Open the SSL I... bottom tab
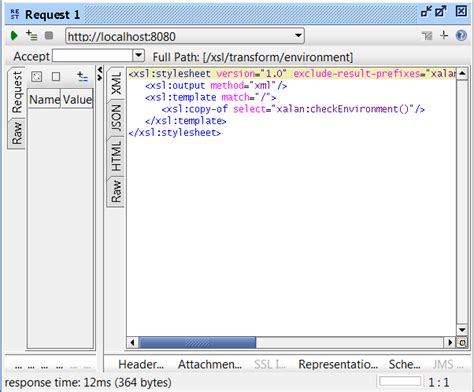The image size is (474, 392). [270, 364]
